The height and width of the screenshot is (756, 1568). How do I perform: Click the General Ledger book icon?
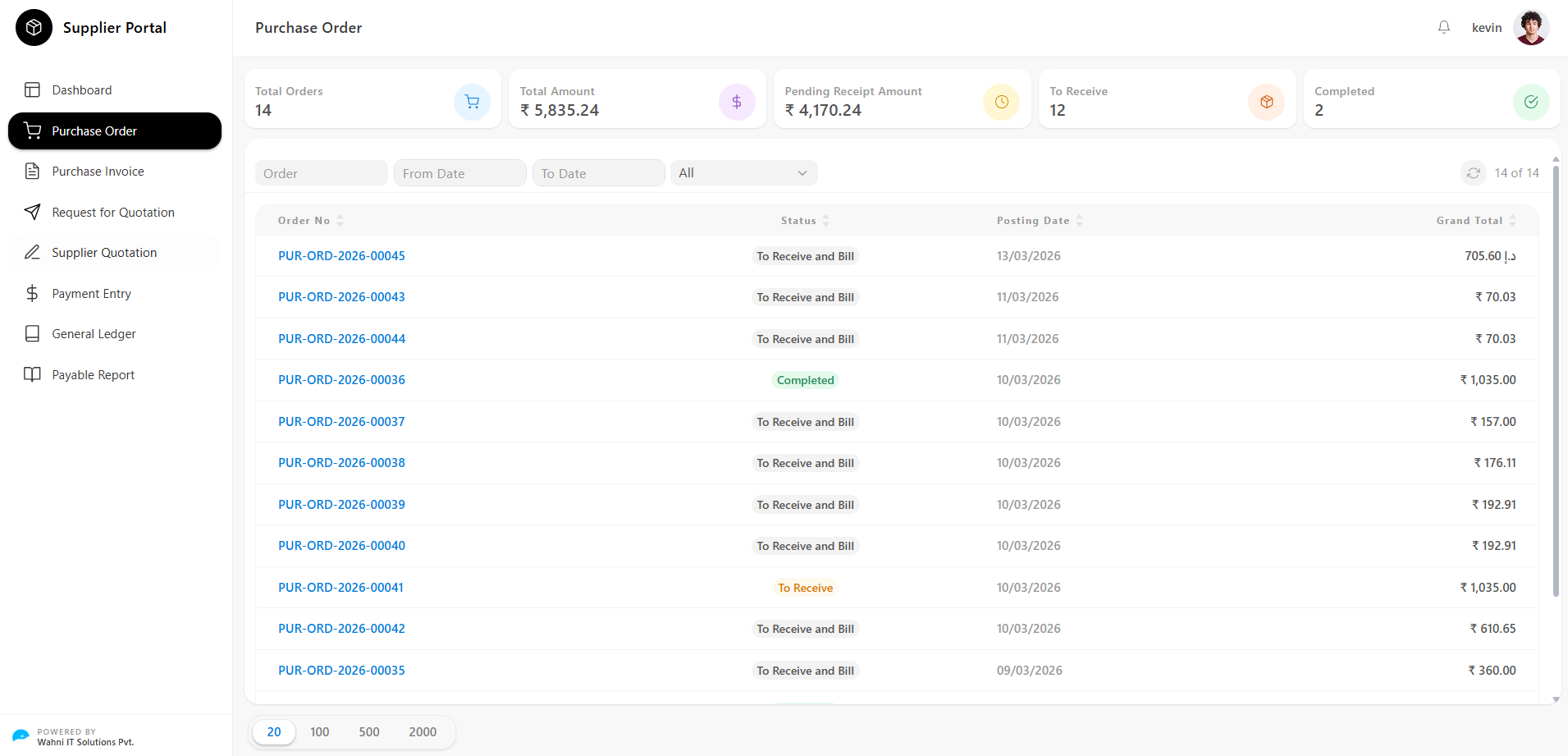[x=32, y=334]
